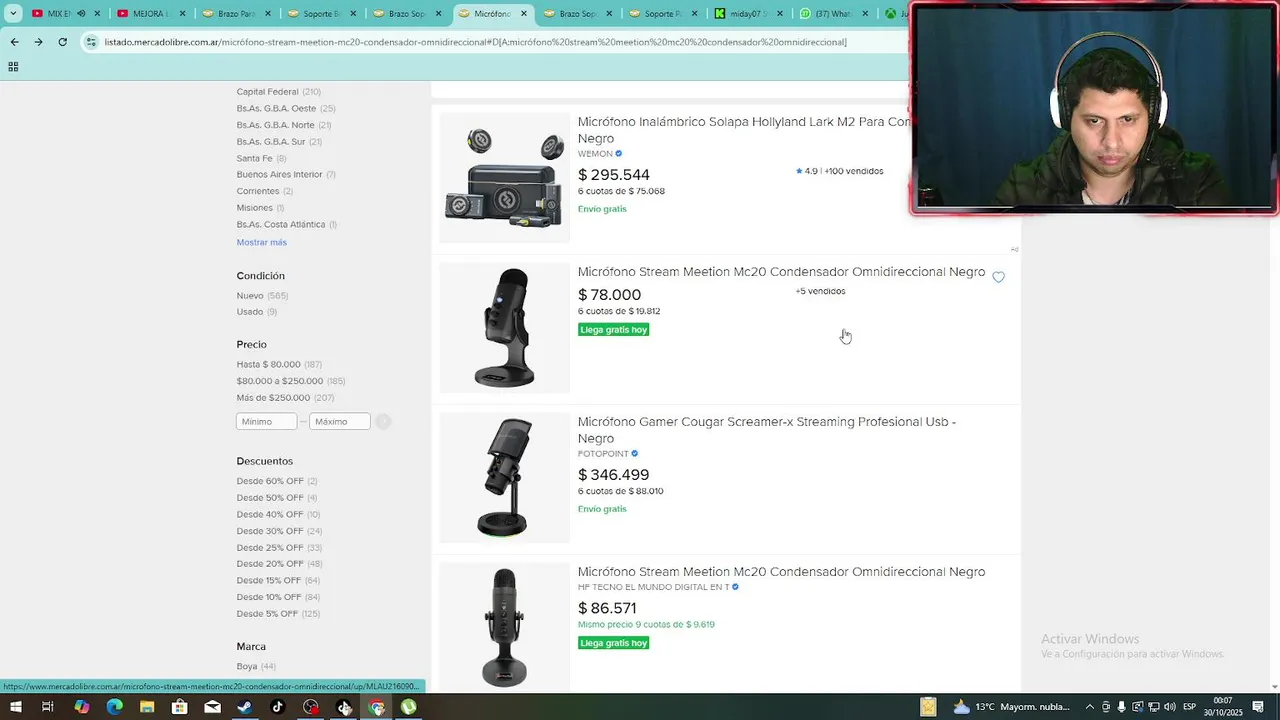Open File Explorer from the taskbar
1280x720 pixels.
[x=147, y=707]
